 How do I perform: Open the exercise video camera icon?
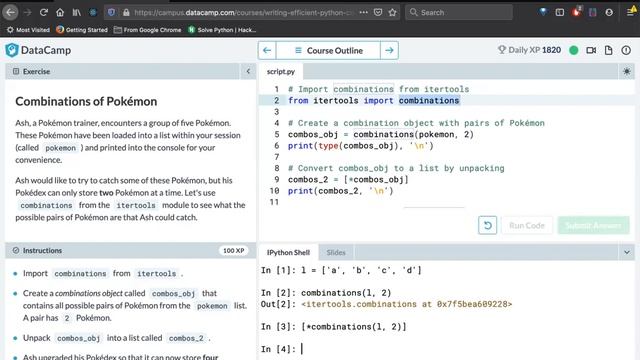click(591, 50)
